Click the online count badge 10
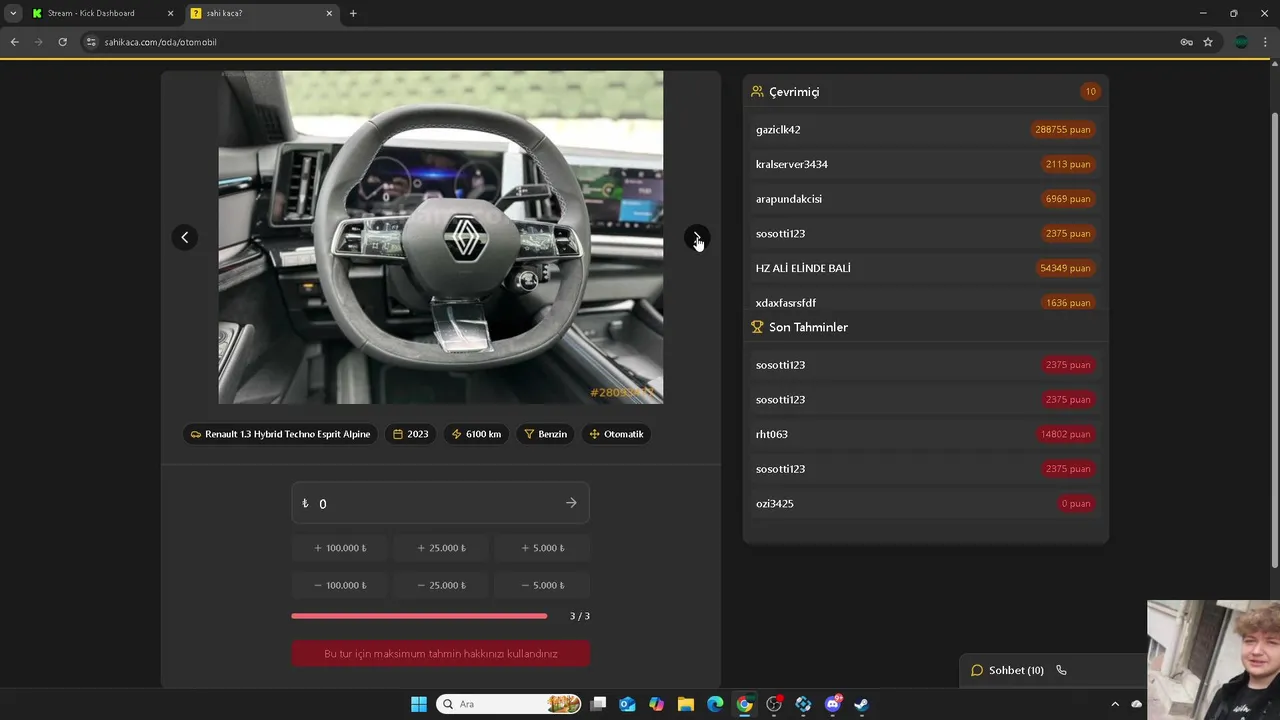Screen dimensions: 1280x720 click(x=1090, y=91)
